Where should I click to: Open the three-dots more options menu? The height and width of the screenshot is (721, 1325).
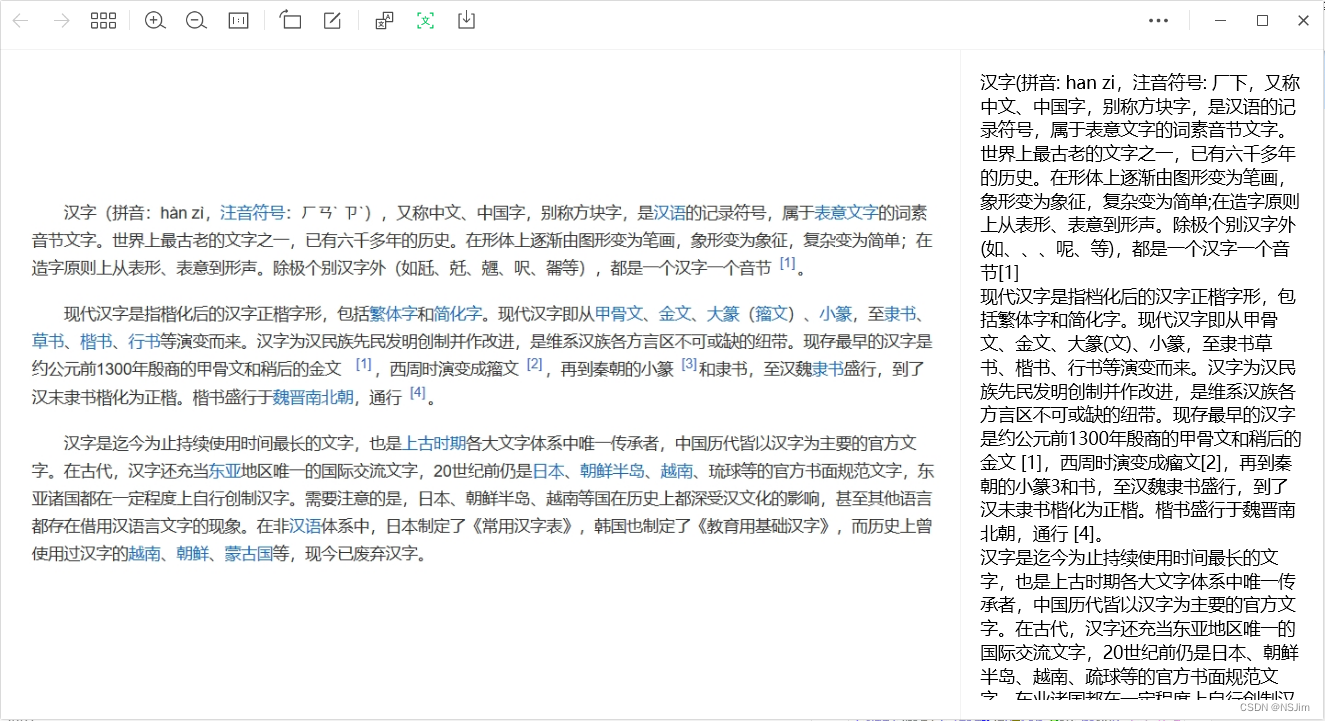(x=1158, y=20)
